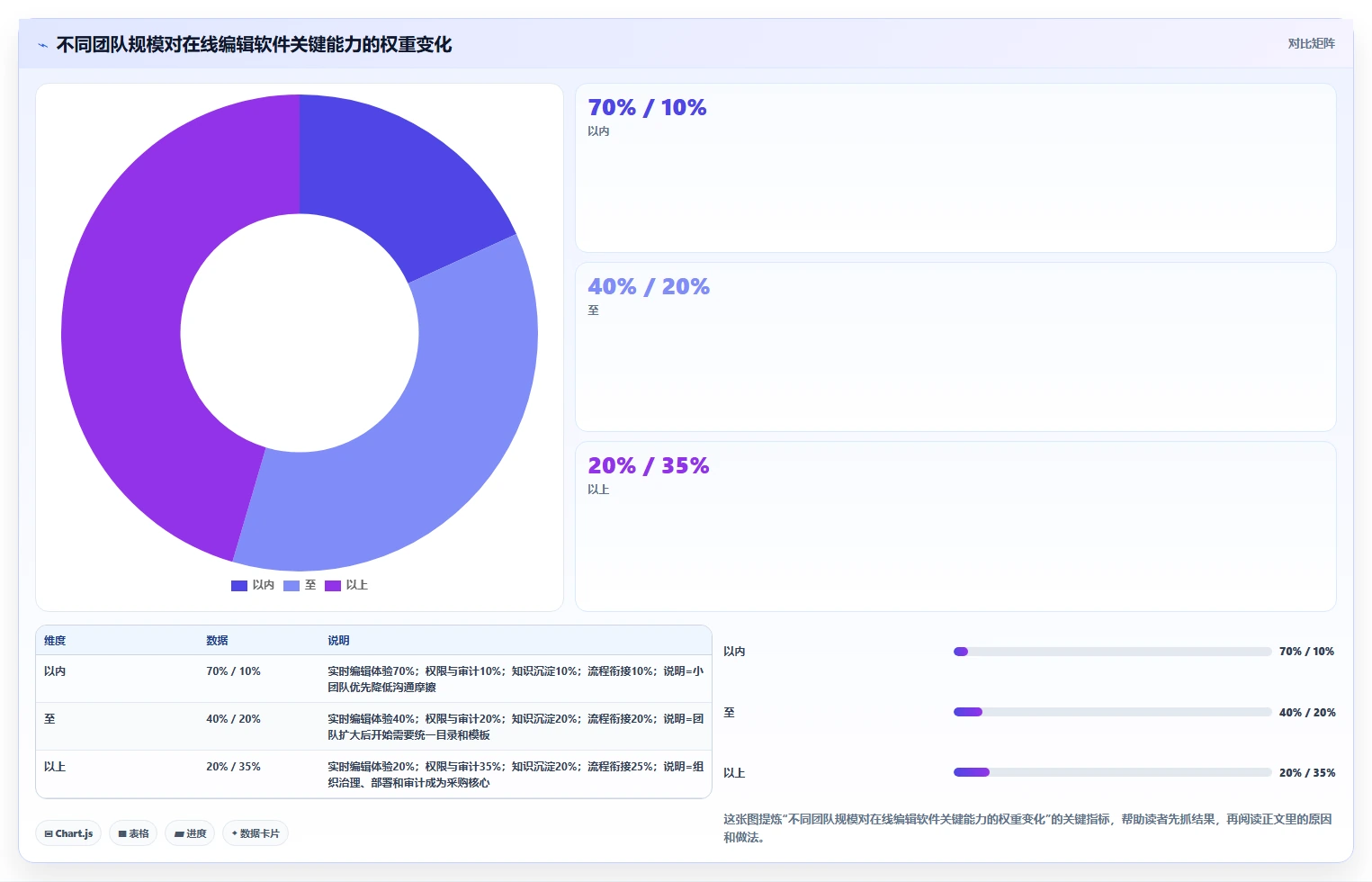The width and height of the screenshot is (1372, 882).
Task: Toggle the 以上 legend color box
Action: (333, 585)
